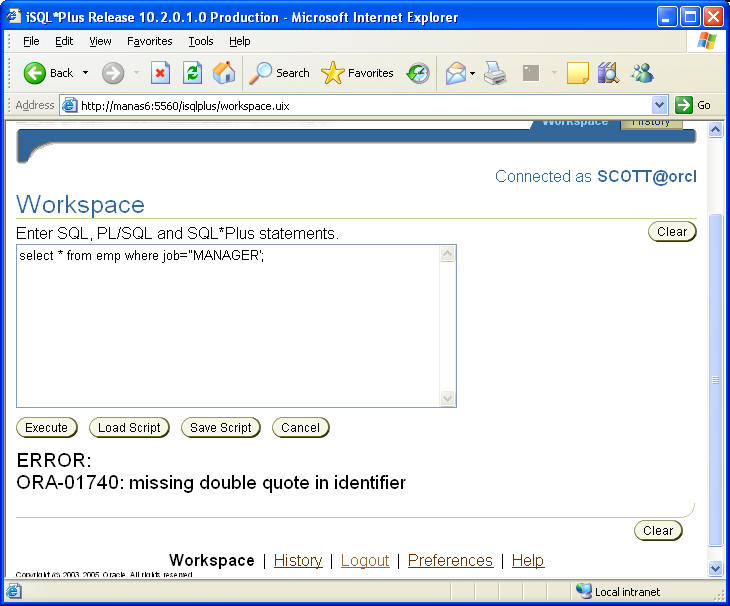Click the Save Script button
The width and height of the screenshot is (730, 606).
pos(220,427)
